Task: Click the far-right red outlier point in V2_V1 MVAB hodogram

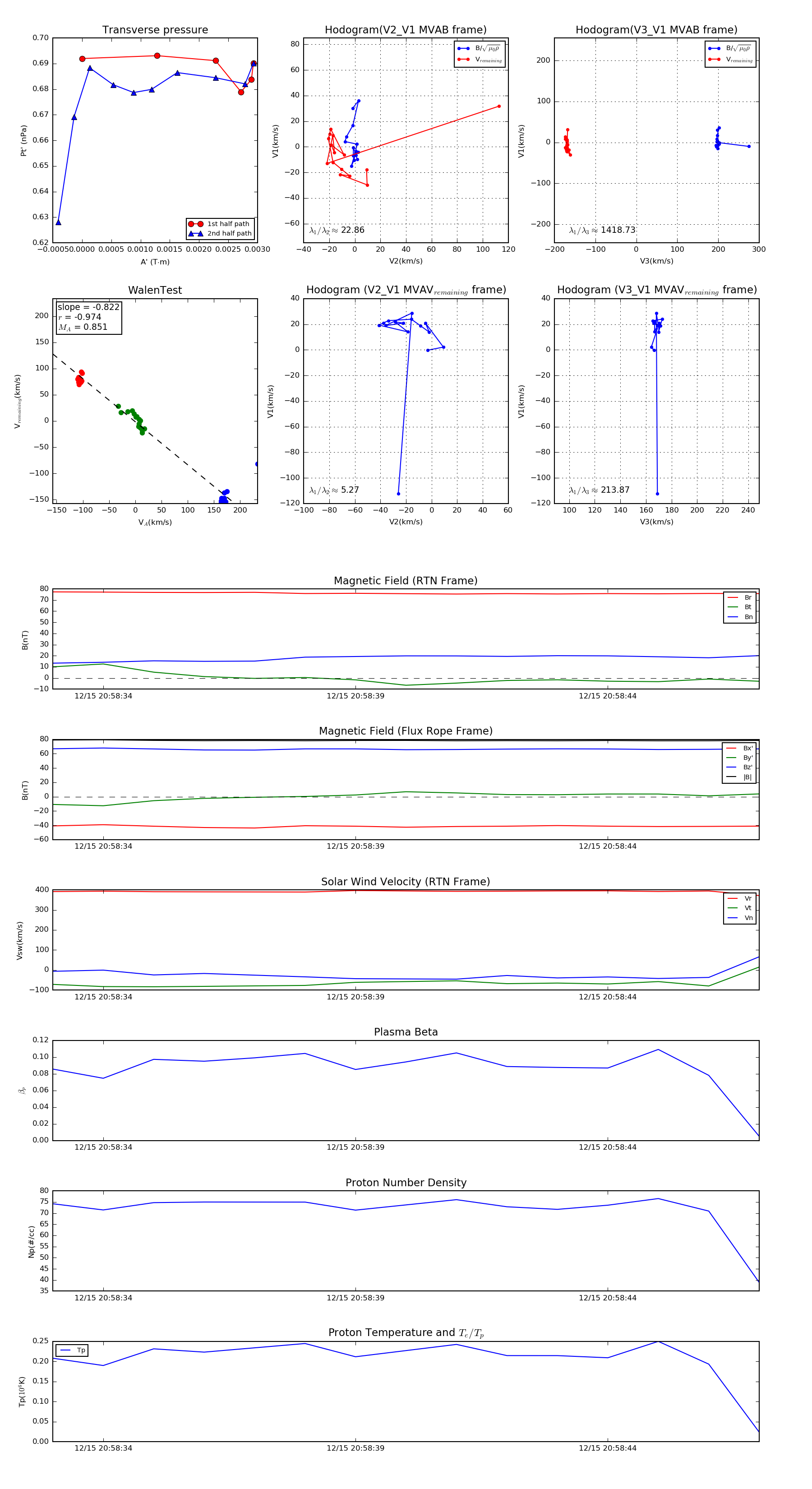Action: 499,106
